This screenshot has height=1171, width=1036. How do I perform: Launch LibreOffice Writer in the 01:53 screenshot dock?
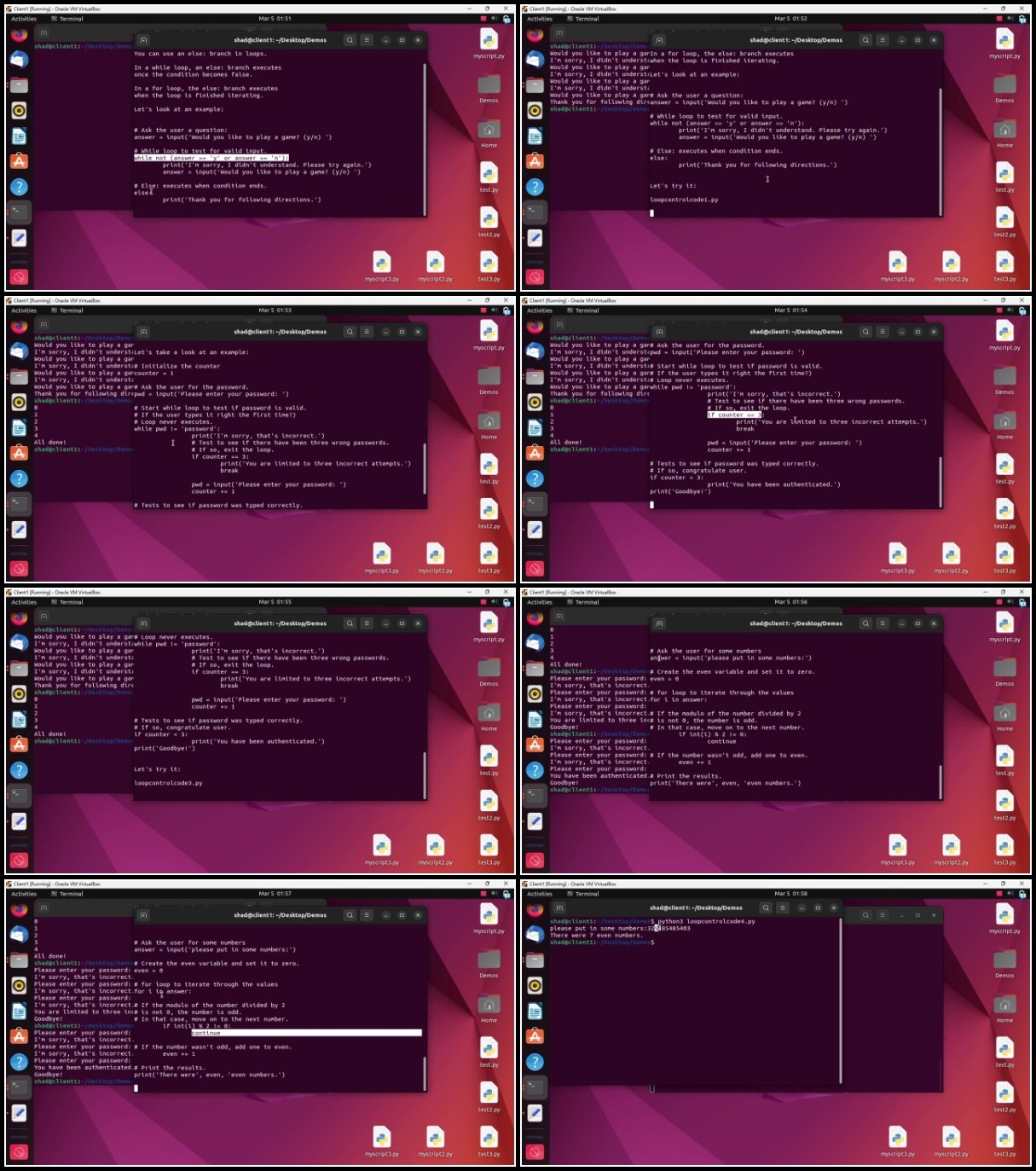[x=19, y=427]
